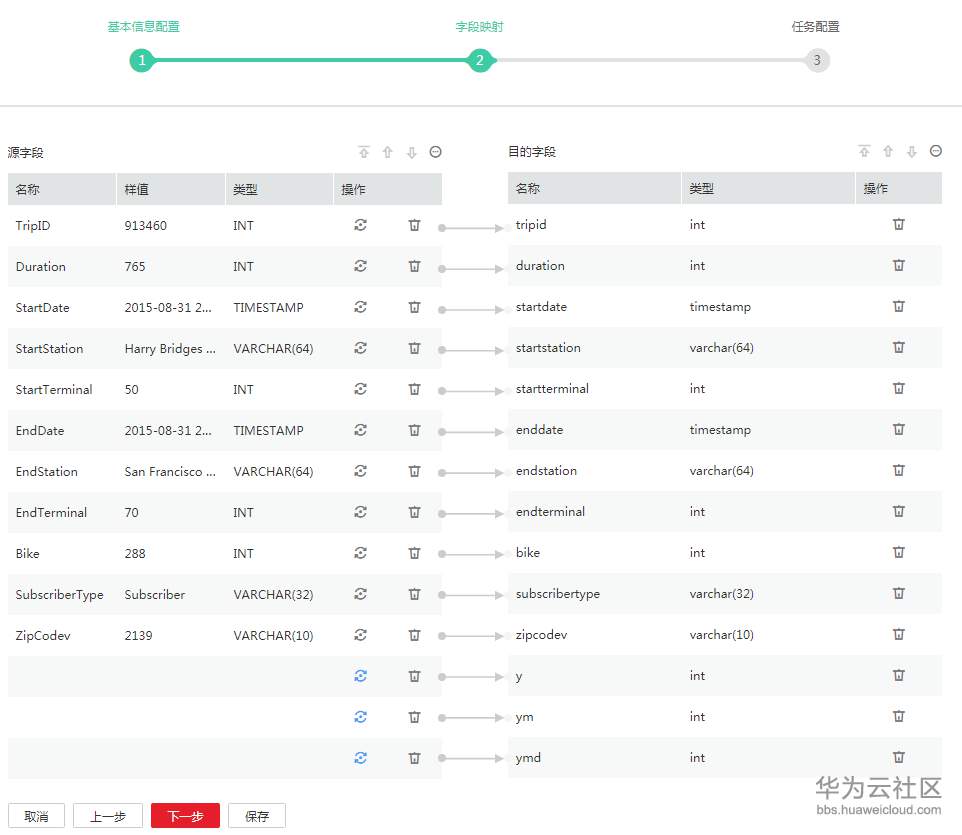Click refresh icon in TripID source row
Viewport: 962px width, 835px height.
click(x=361, y=225)
